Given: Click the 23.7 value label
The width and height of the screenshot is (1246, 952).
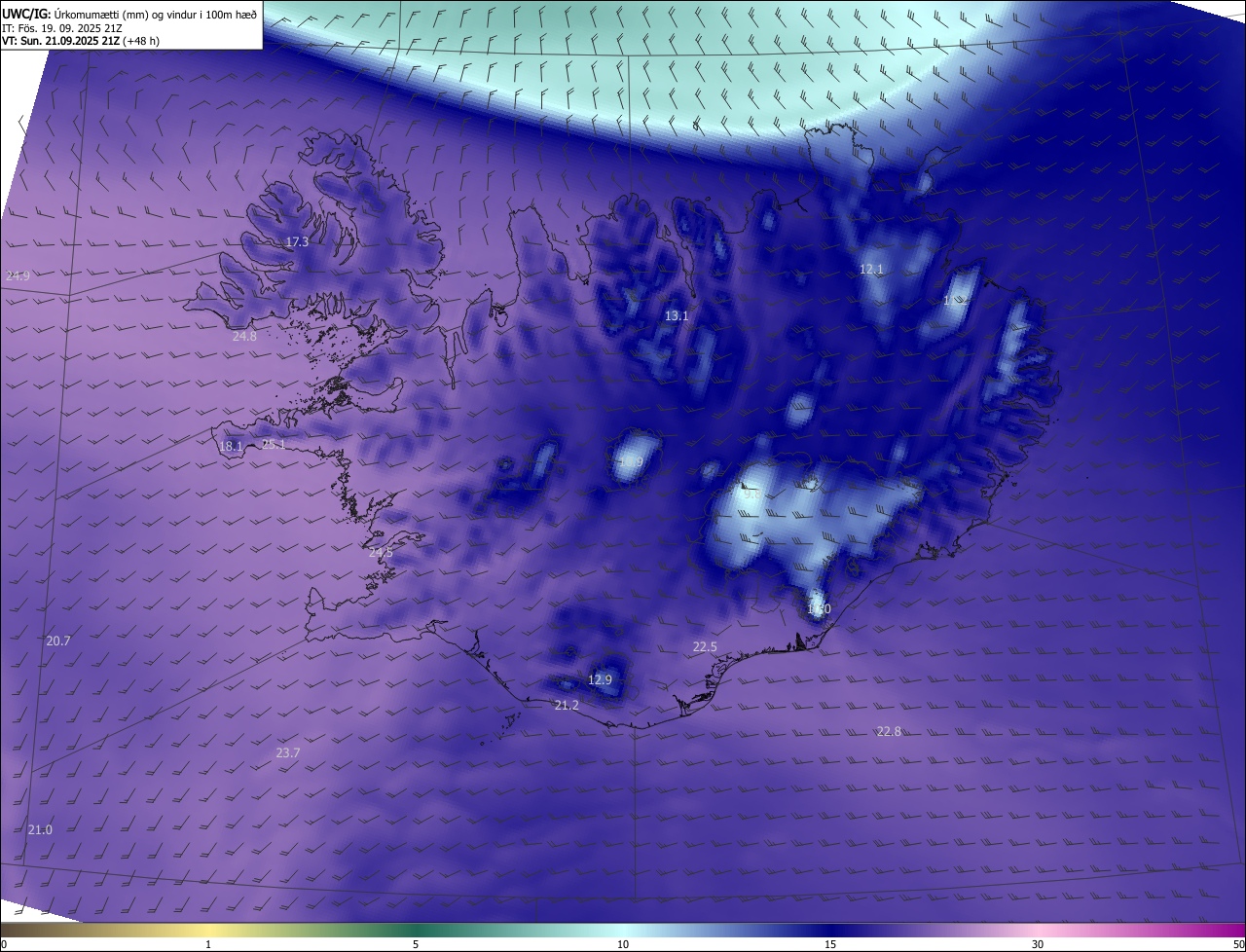Looking at the screenshot, I should [x=288, y=752].
